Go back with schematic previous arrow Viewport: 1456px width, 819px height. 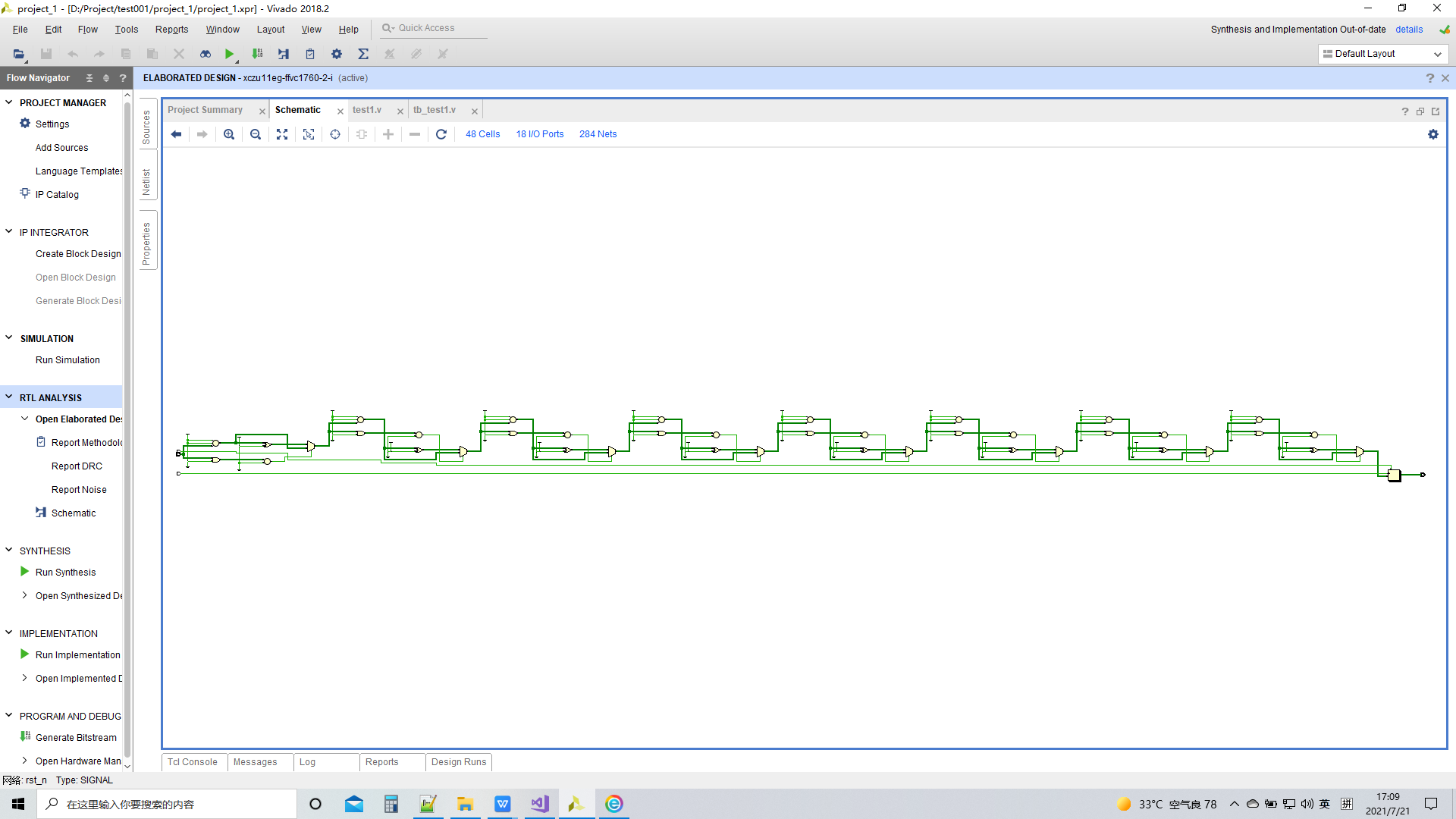point(176,134)
